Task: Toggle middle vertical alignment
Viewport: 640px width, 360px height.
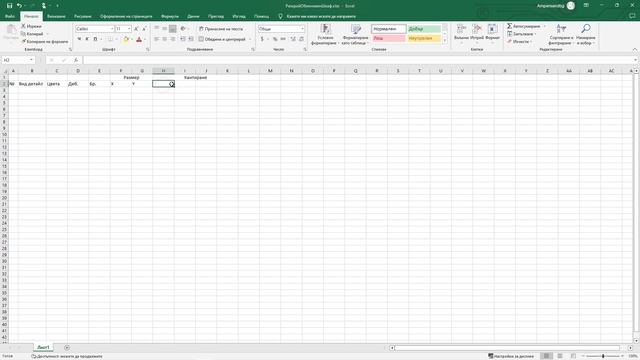Action: click(164, 29)
